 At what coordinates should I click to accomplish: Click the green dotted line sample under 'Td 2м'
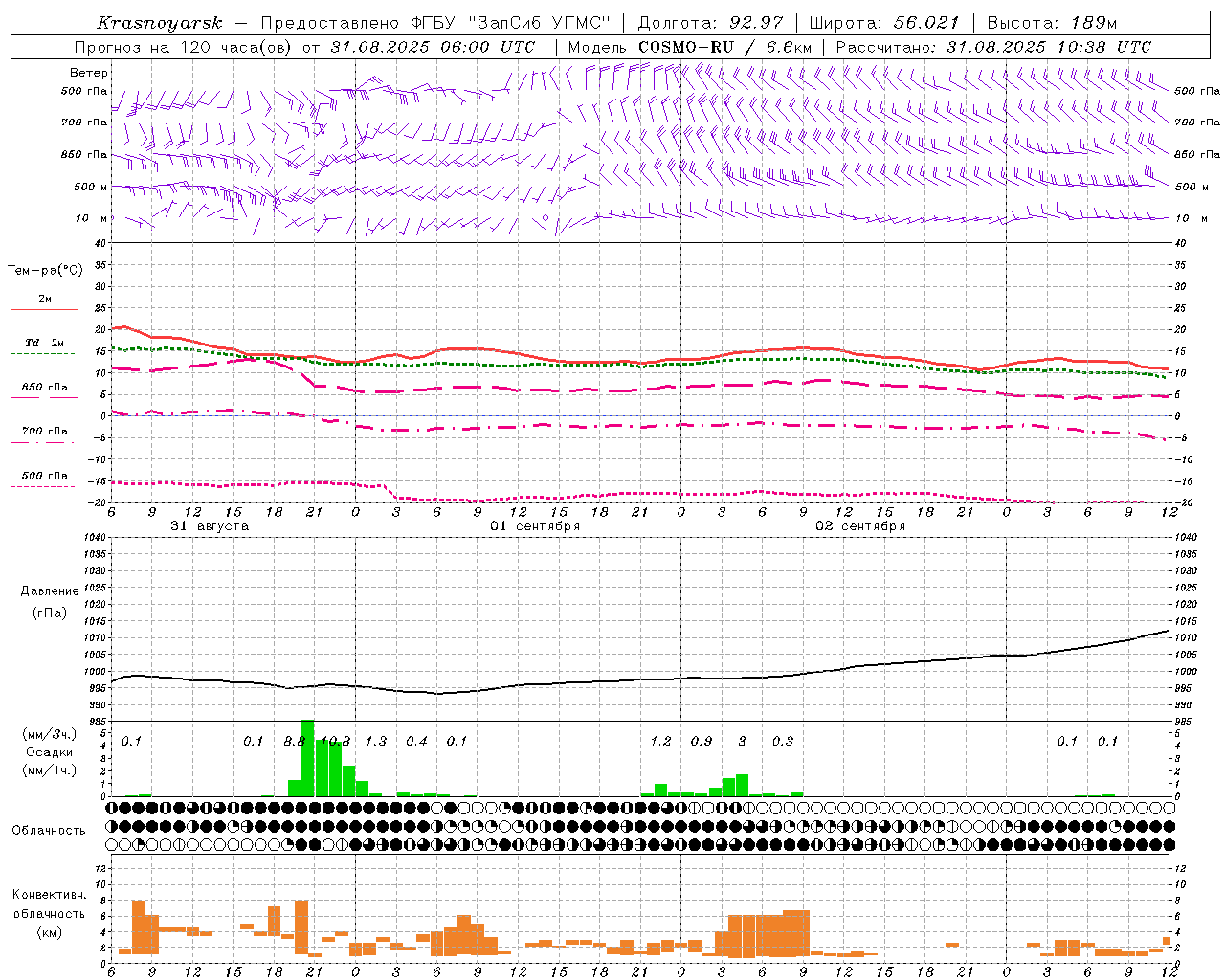click(x=43, y=354)
